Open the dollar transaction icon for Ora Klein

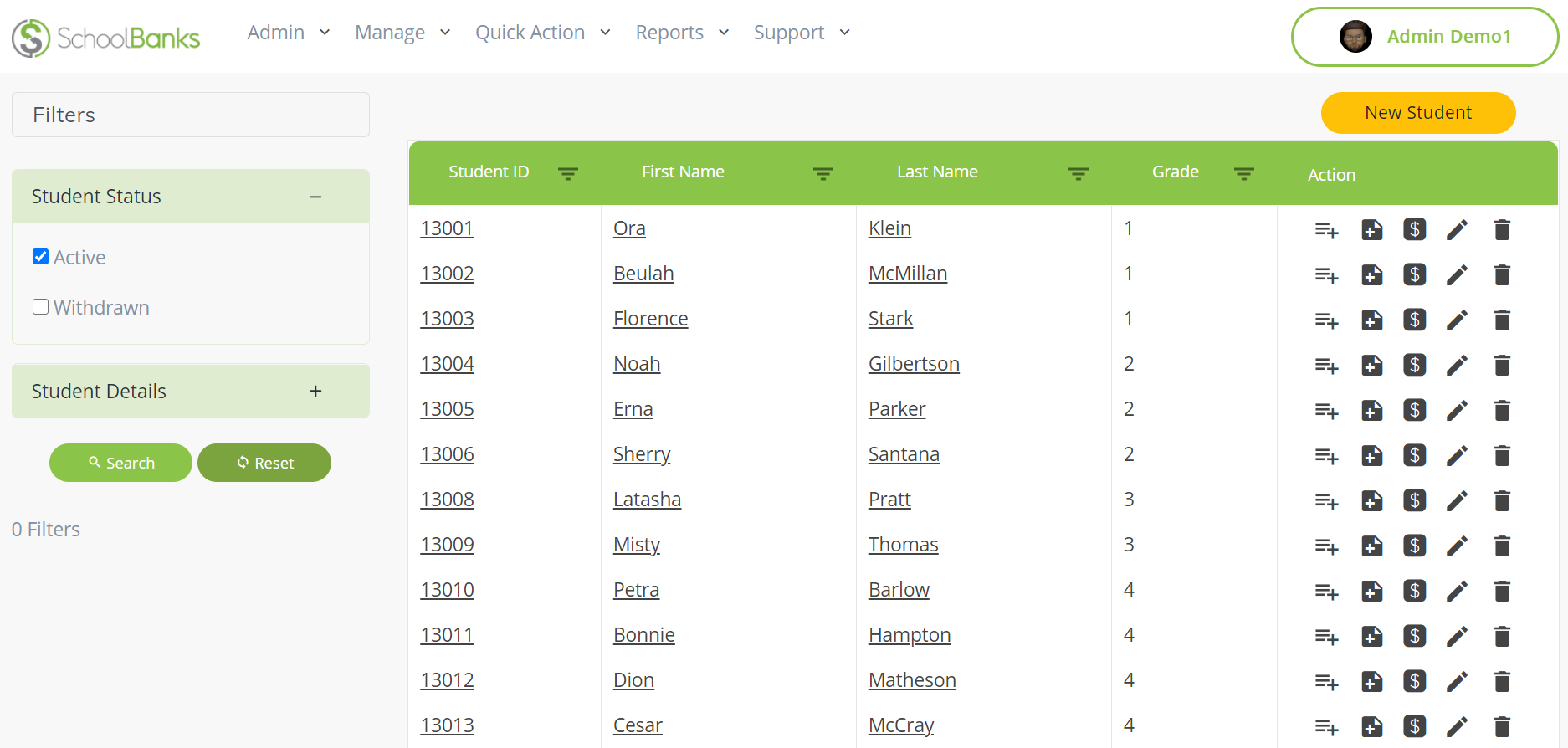[1415, 229]
